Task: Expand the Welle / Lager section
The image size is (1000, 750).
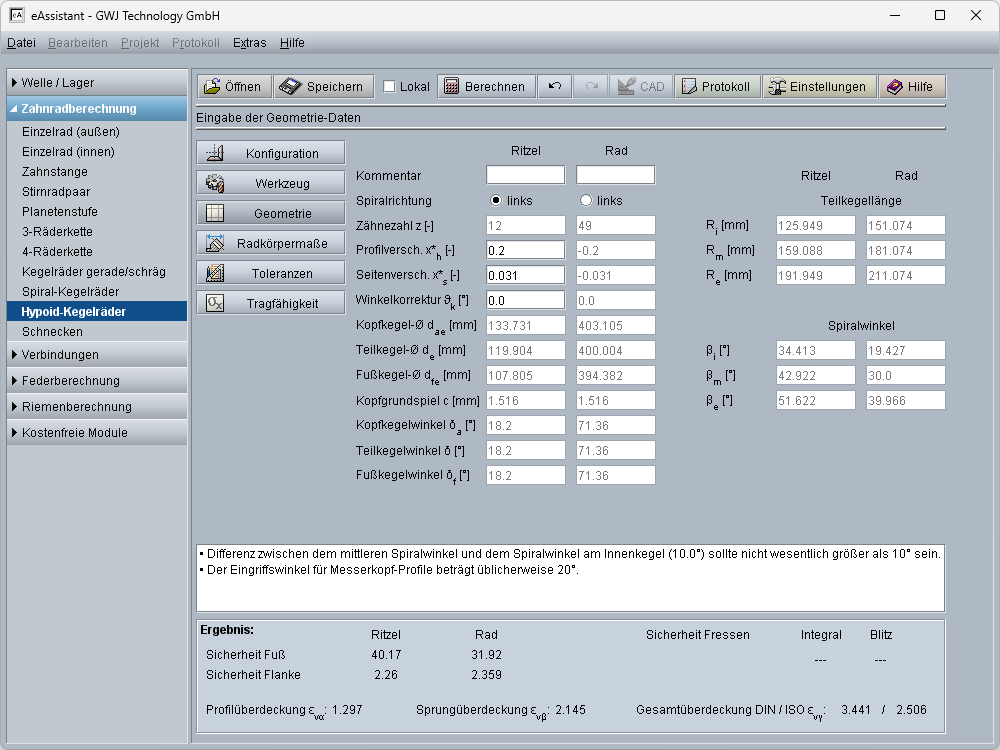Action: (97, 83)
